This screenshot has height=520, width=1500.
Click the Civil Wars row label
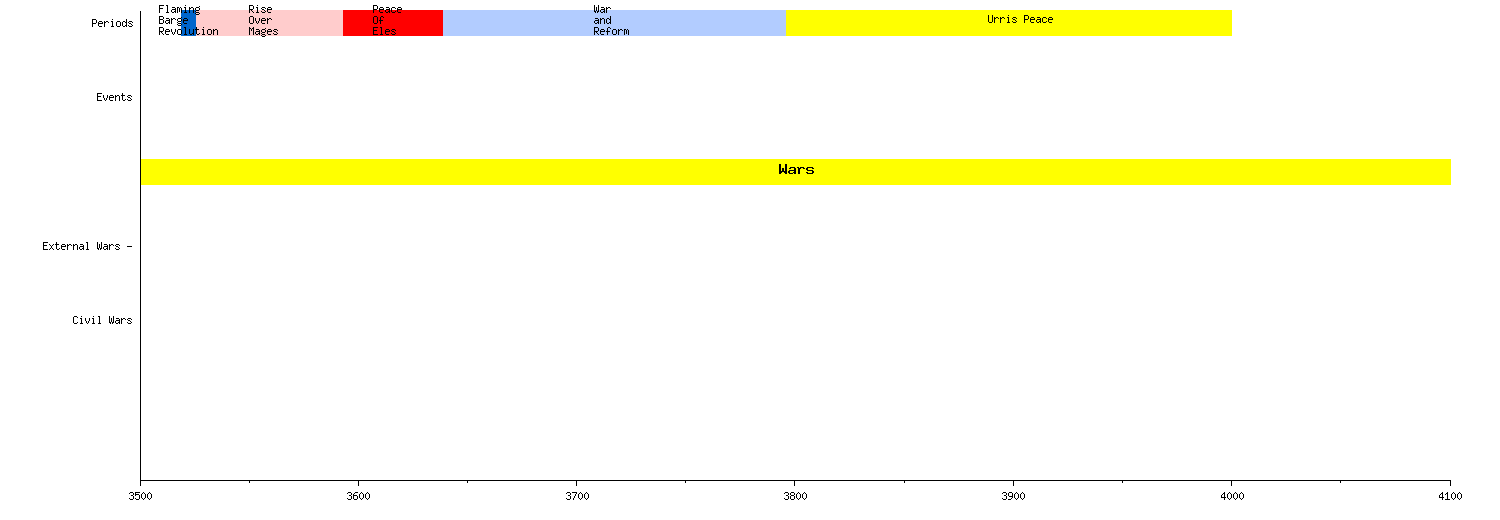pyautogui.click(x=102, y=320)
